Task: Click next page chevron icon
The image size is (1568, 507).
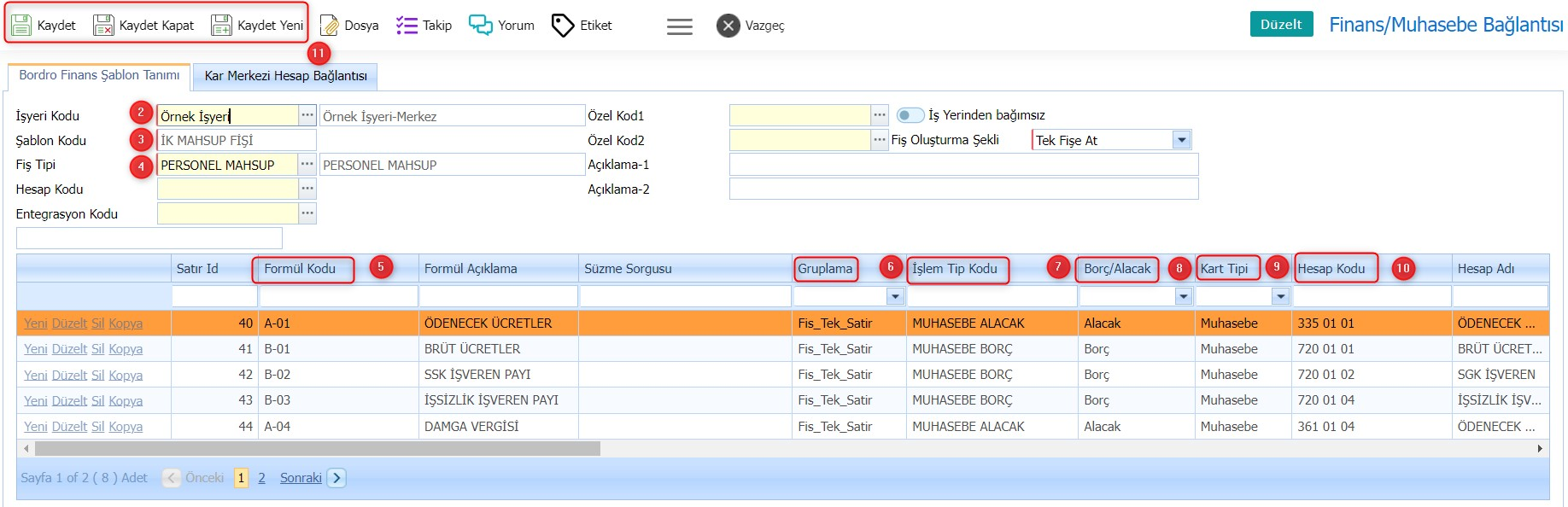Action: tap(336, 478)
